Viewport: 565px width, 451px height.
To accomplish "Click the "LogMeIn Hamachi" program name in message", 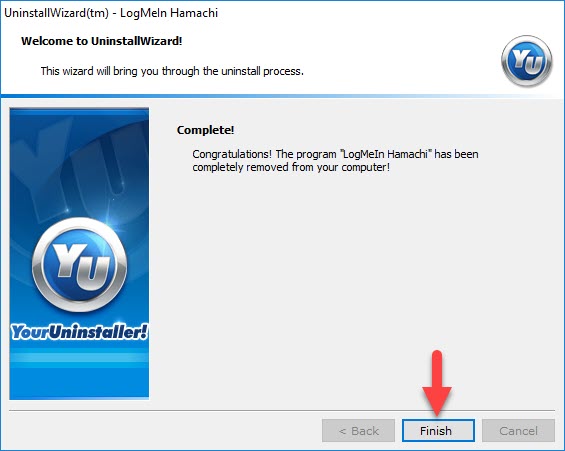I will click(x=386, y=154).
